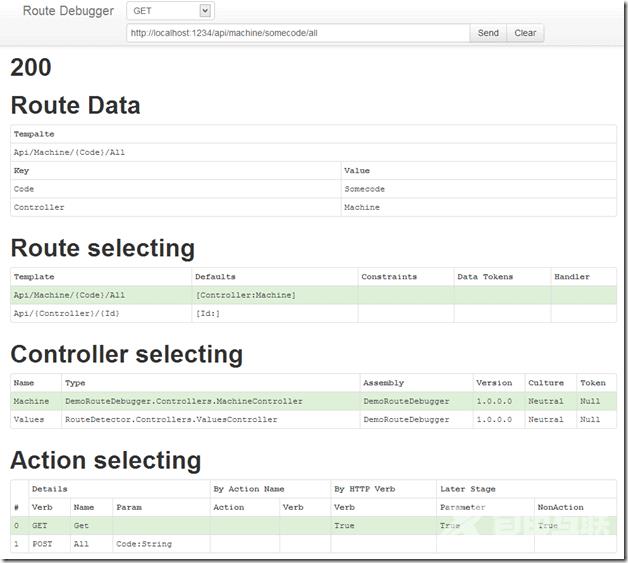This screenshot has width=628, height=563.
Task: Select the MachineController type cell
Action: [184, 401]
